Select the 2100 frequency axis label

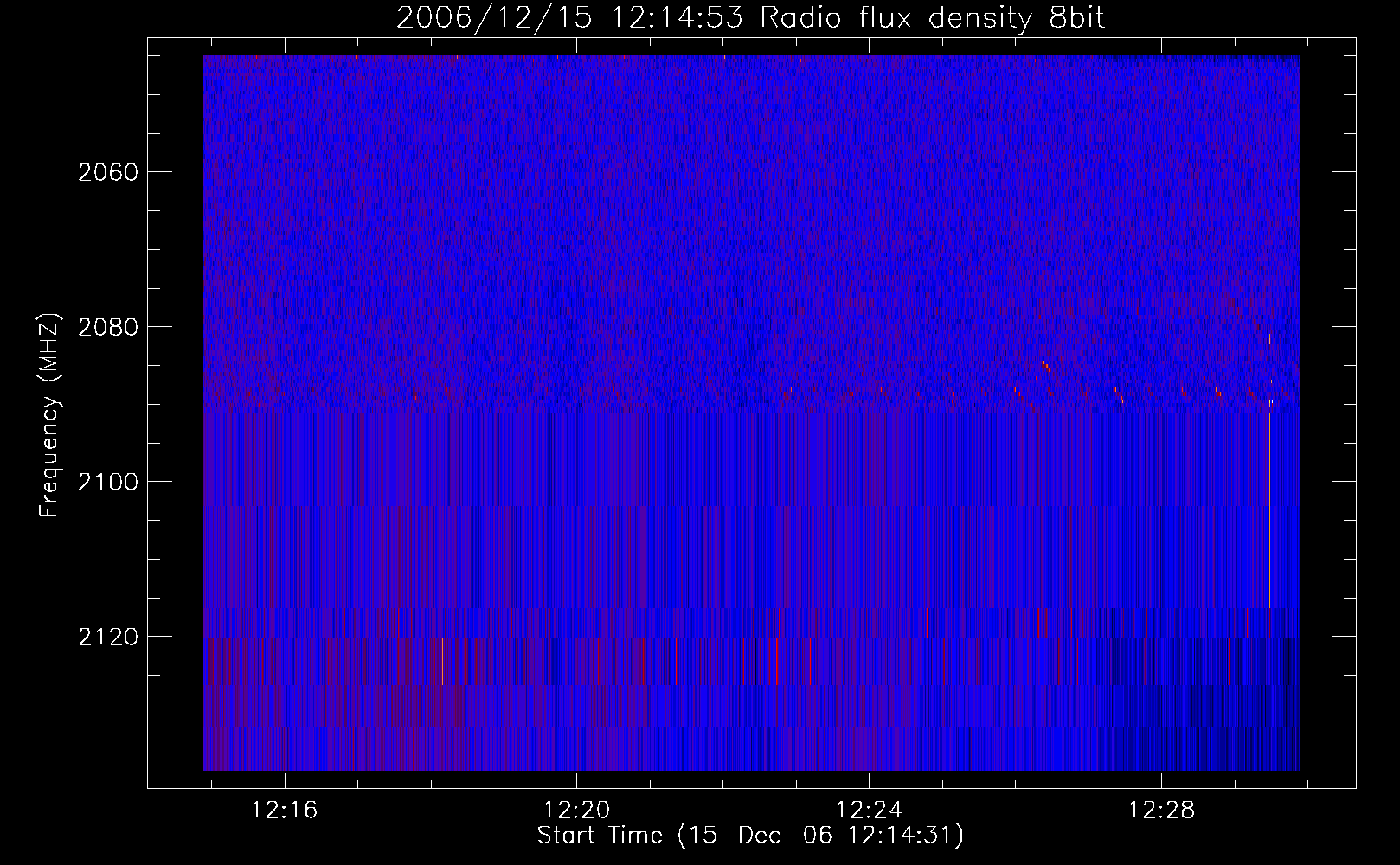click(x=108, y=482)
